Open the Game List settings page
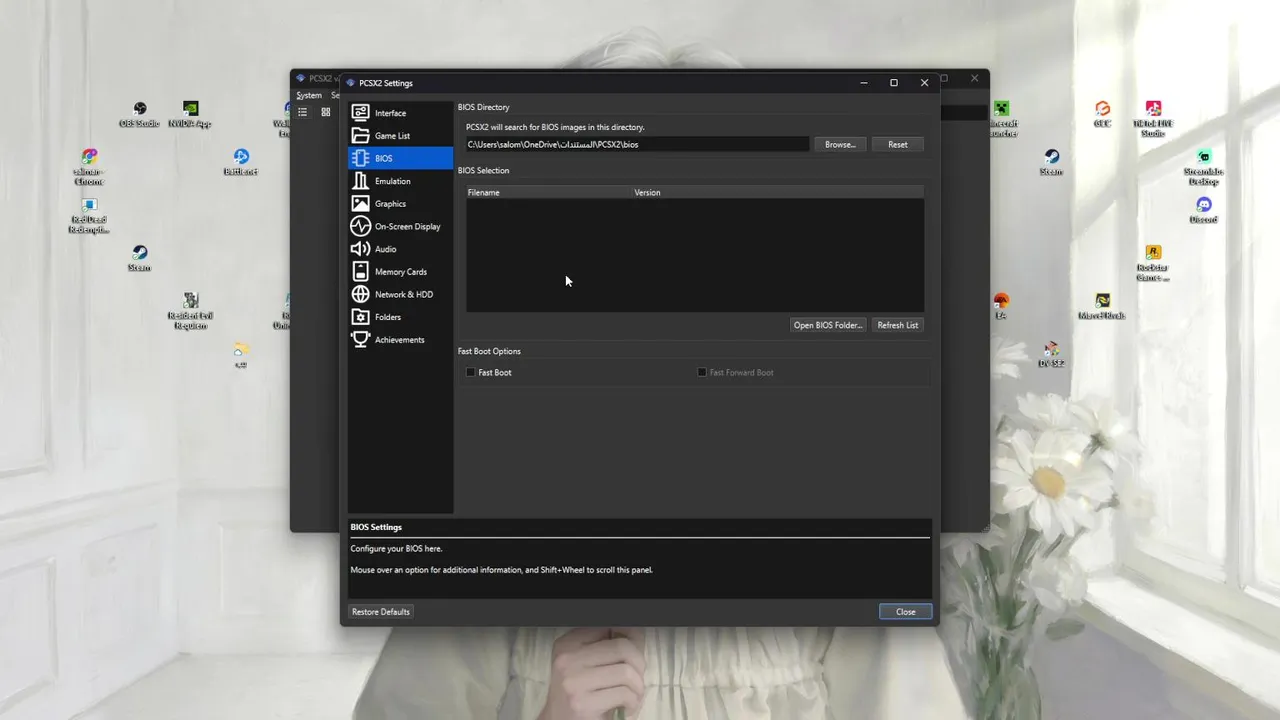Screen dimensions: 1280x720 400,136
